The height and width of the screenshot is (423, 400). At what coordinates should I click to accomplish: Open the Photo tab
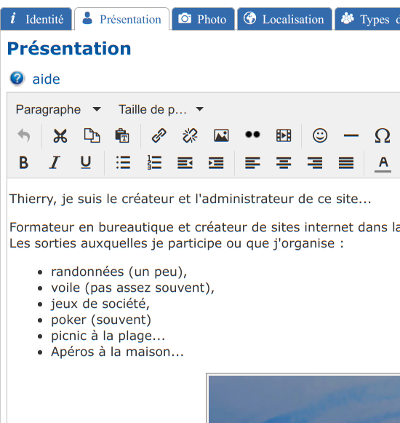(x=203, y=19)
